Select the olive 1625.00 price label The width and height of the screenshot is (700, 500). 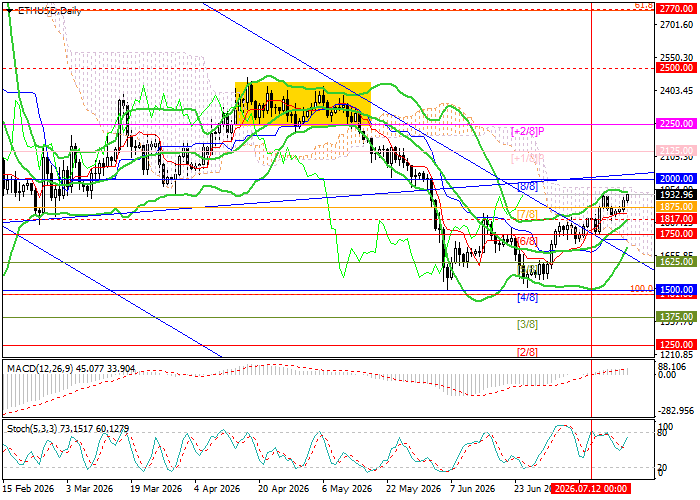coord(676,262)
